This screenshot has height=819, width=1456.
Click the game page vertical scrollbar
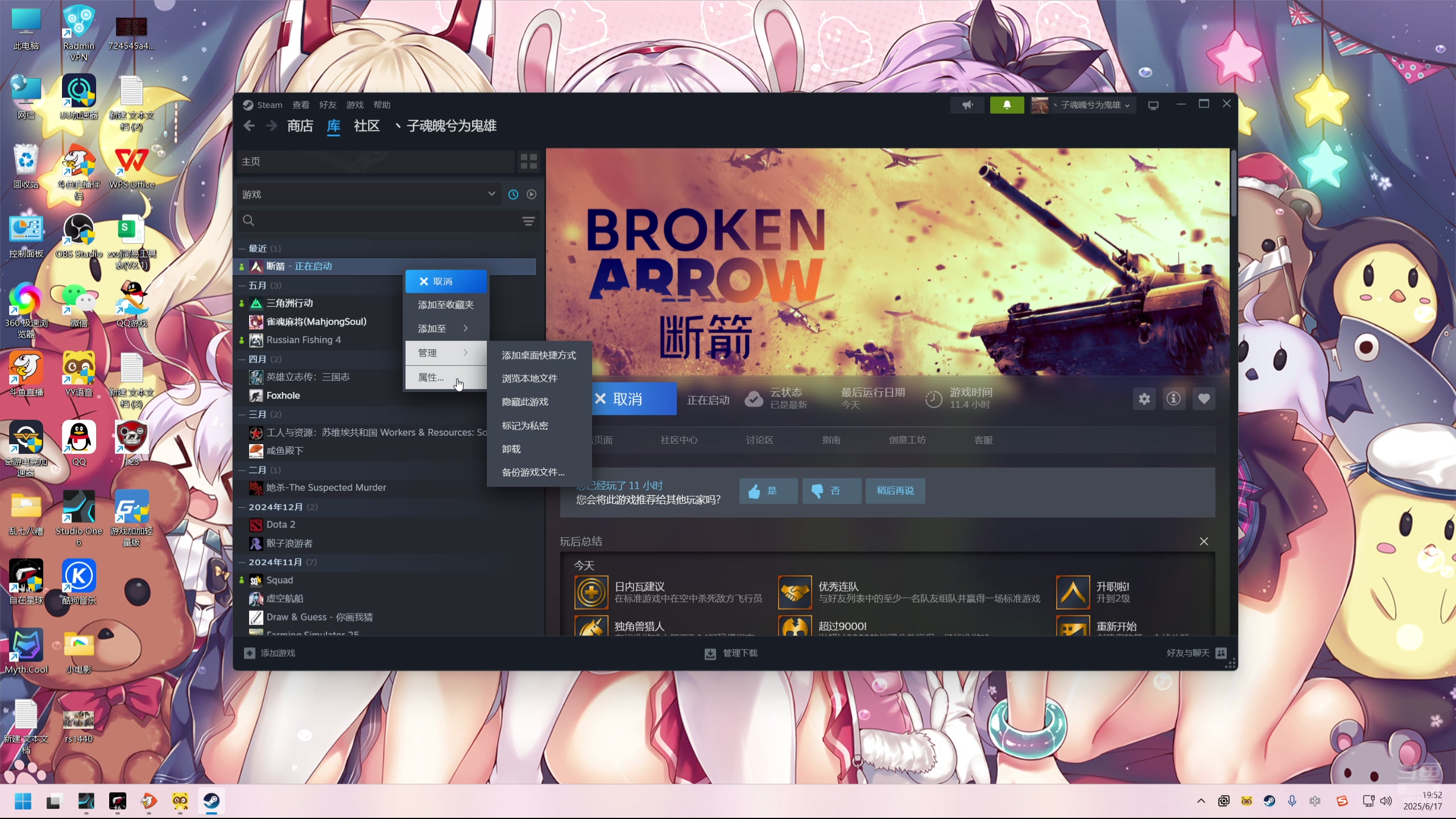(1233, 183)
